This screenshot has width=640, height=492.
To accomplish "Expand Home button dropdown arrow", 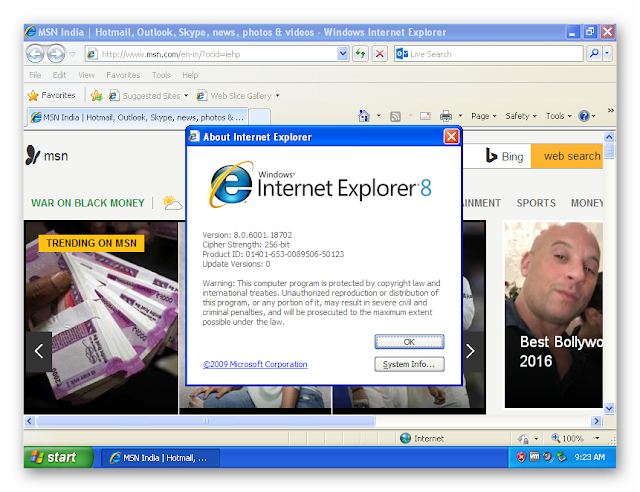I will (378, 116).
